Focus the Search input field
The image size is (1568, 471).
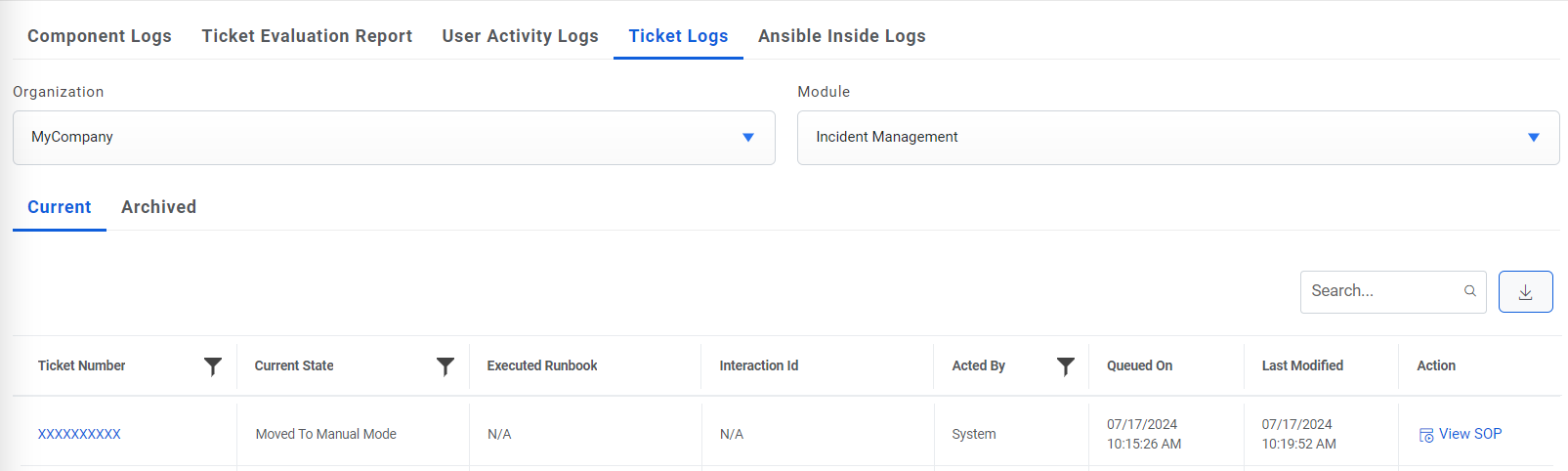pyautogui.click(x=1379, y=291)
